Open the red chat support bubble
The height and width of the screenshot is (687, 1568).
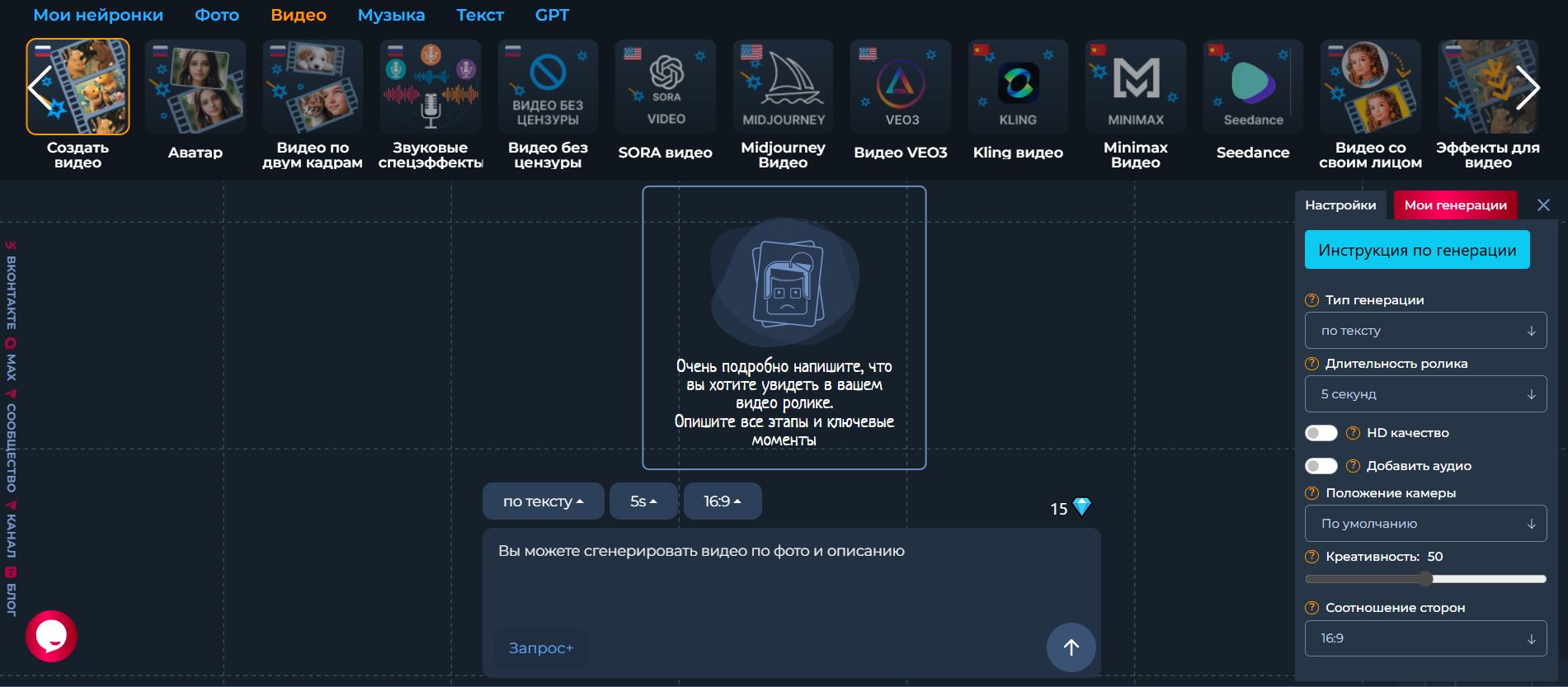[51, 636]
